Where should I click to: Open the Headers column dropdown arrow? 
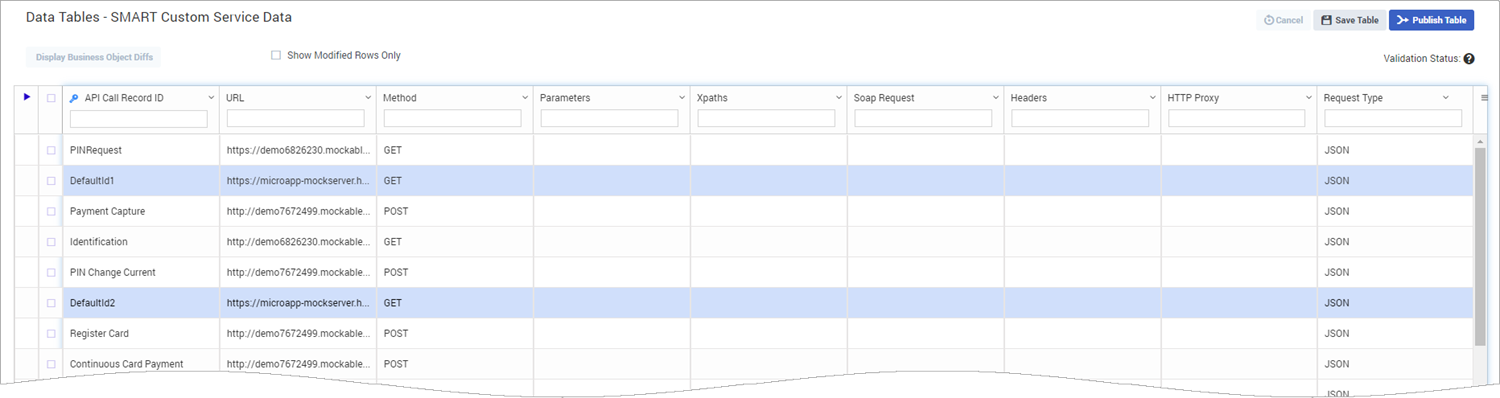tap(1153, 98)
